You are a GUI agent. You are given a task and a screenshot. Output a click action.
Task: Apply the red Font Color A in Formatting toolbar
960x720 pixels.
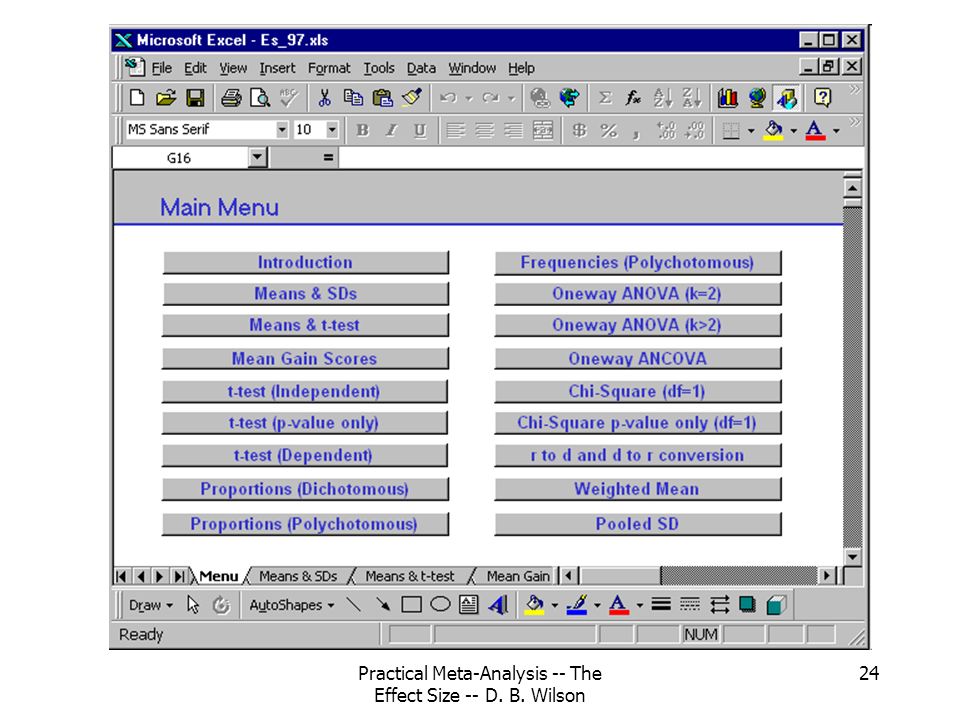click(x=815, y=130)
